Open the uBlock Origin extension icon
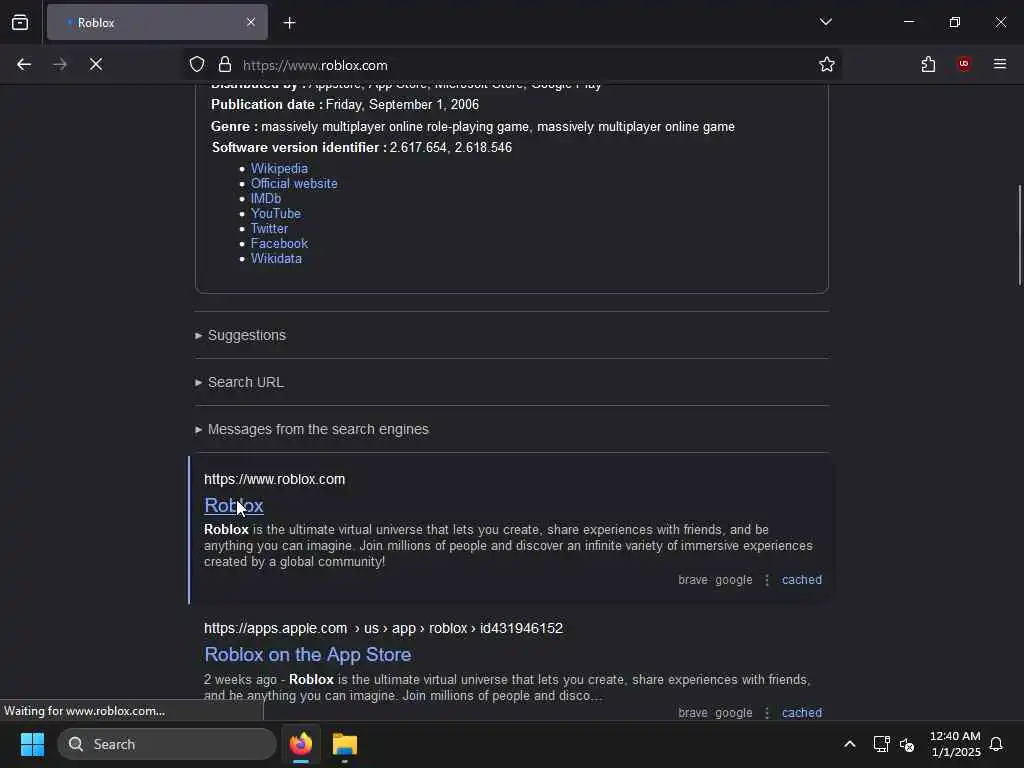Image resolution: width=1024 pixels, height=768 pixels. (x=964, y=64)
